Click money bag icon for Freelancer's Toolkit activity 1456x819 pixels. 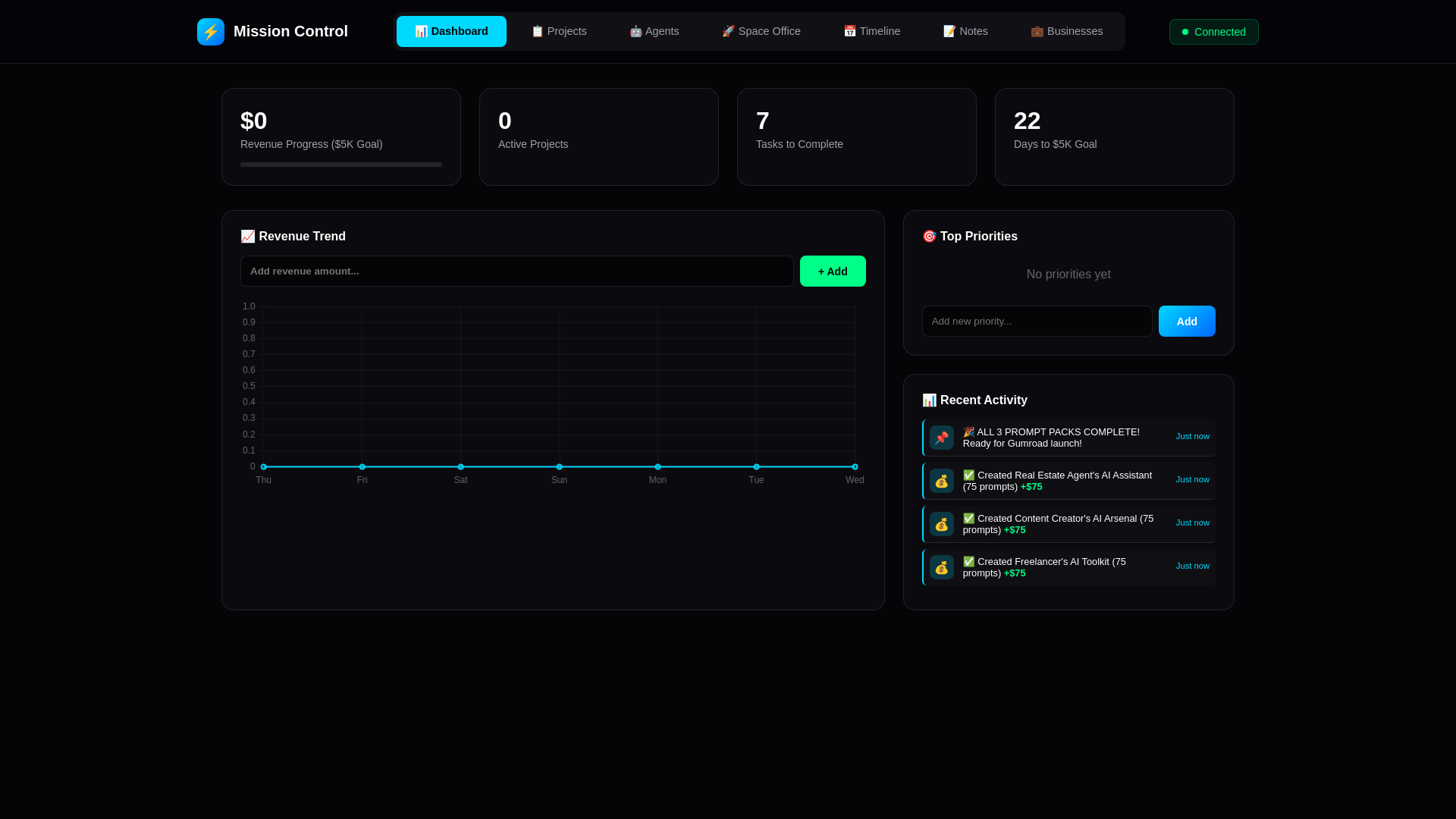tap(942, 567)
